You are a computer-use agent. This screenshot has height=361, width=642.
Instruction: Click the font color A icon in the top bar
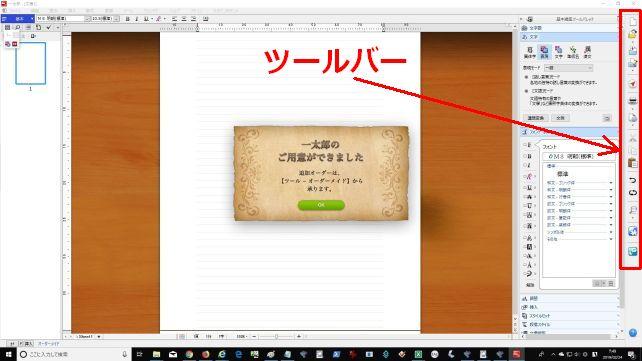158,19
